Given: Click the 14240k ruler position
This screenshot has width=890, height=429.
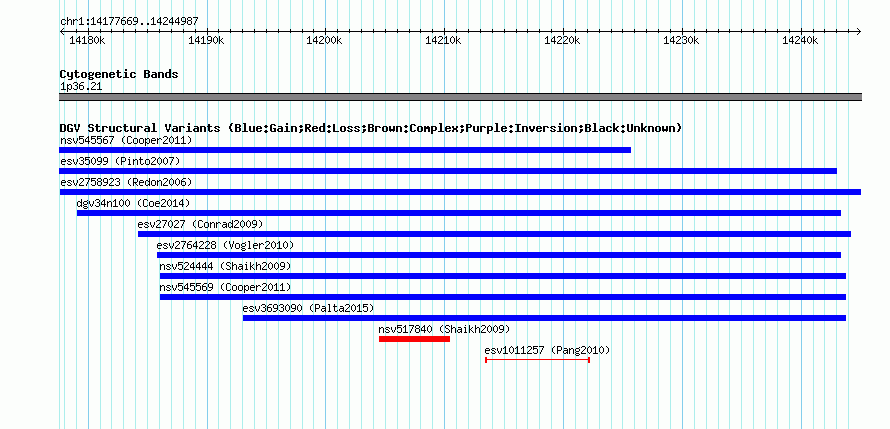Looking at the screenshot, I should (x=801, y=40).
